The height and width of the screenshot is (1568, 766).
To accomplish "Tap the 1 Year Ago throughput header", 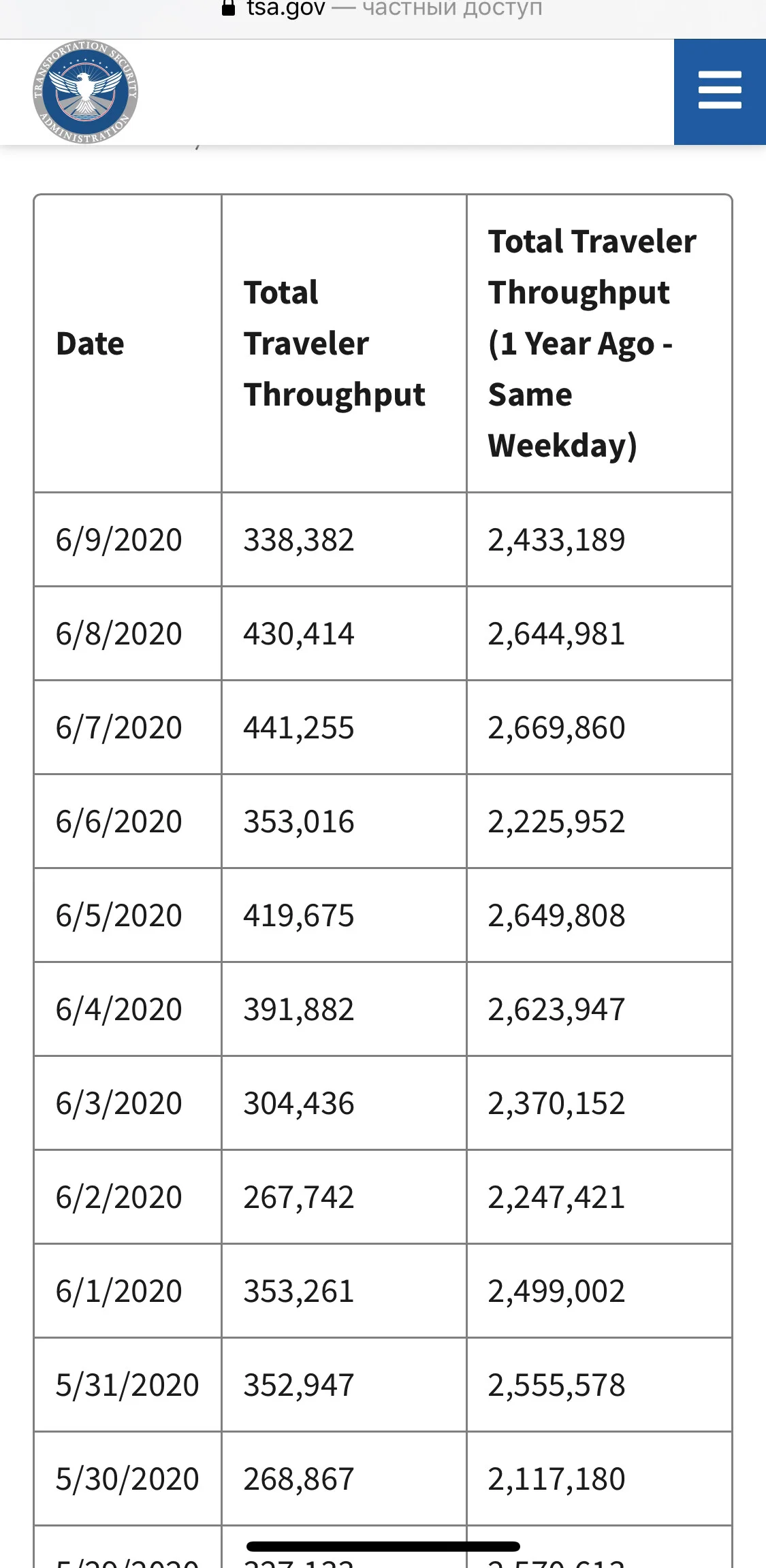I will tap(599, 344).
